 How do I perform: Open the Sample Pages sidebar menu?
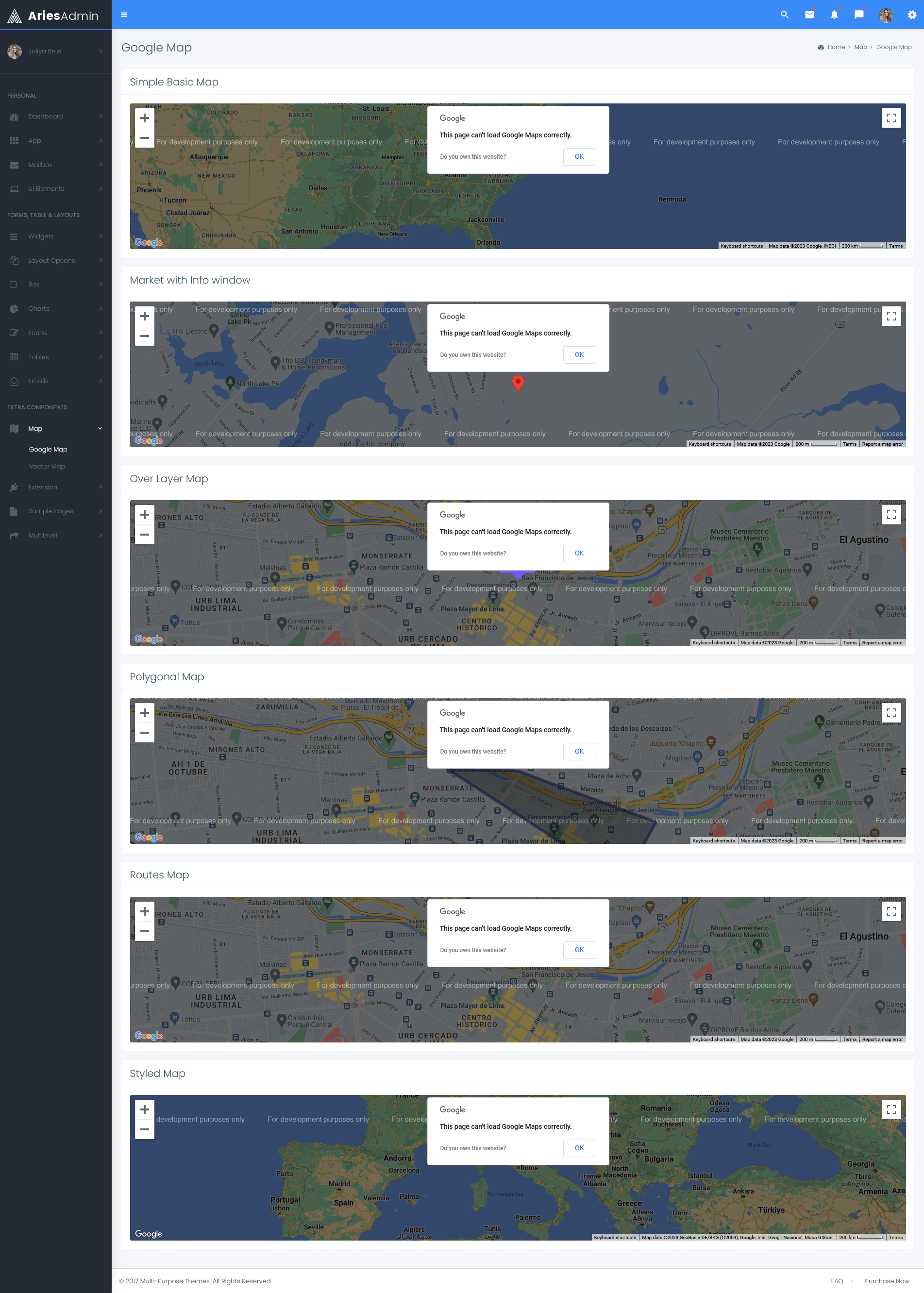click(56, 511)
